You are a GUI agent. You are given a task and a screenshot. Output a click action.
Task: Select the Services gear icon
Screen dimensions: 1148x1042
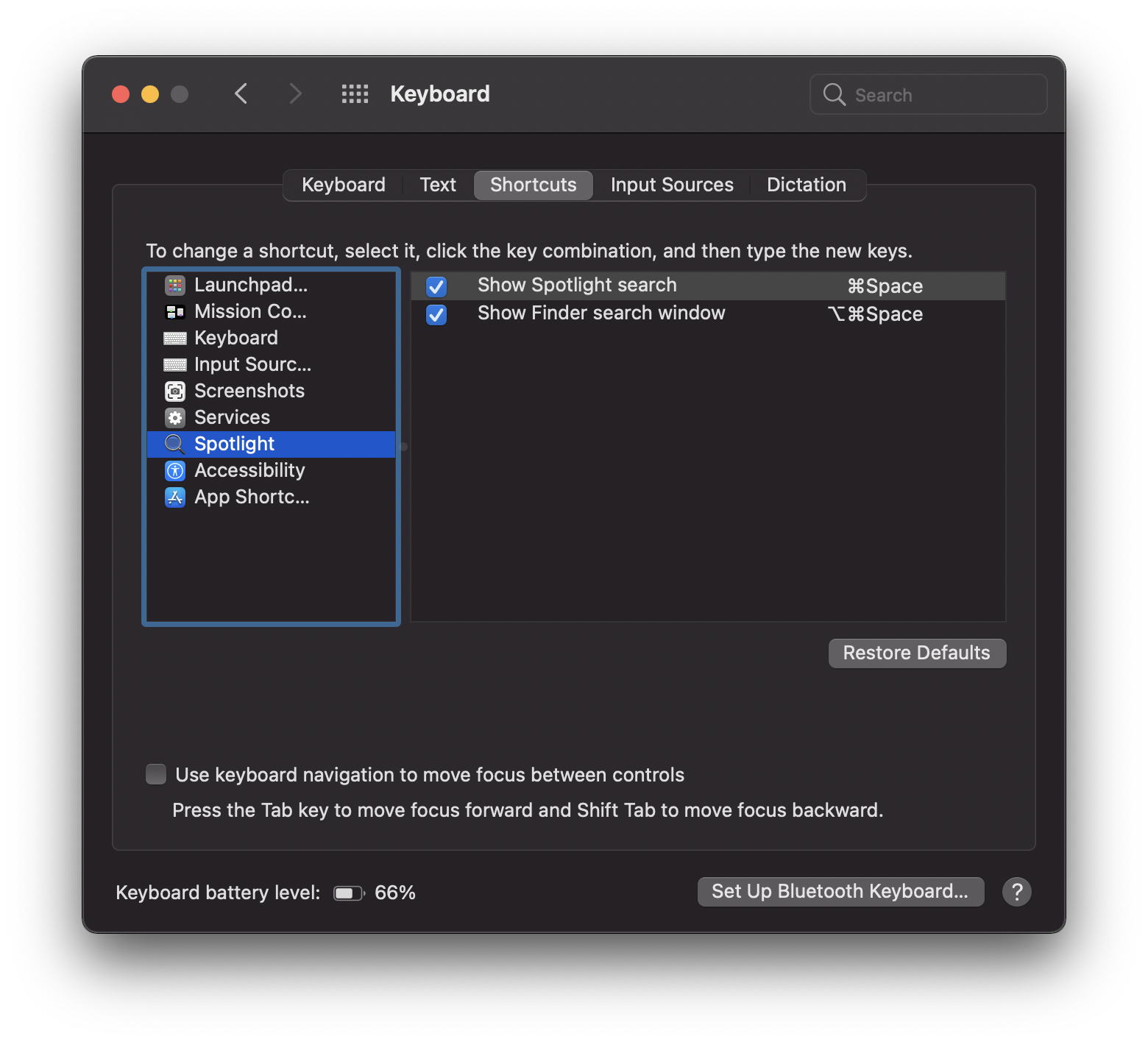click(174, 417)
